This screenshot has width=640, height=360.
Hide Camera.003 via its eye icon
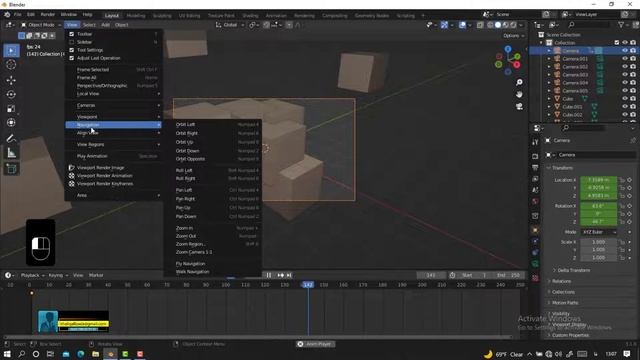(x=624, y=75)
